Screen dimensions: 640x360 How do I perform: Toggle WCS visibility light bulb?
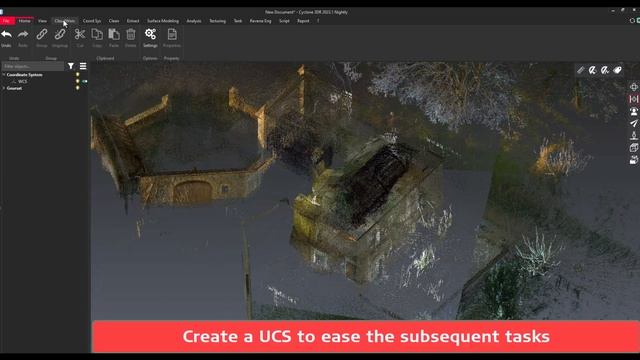point(78,82)
